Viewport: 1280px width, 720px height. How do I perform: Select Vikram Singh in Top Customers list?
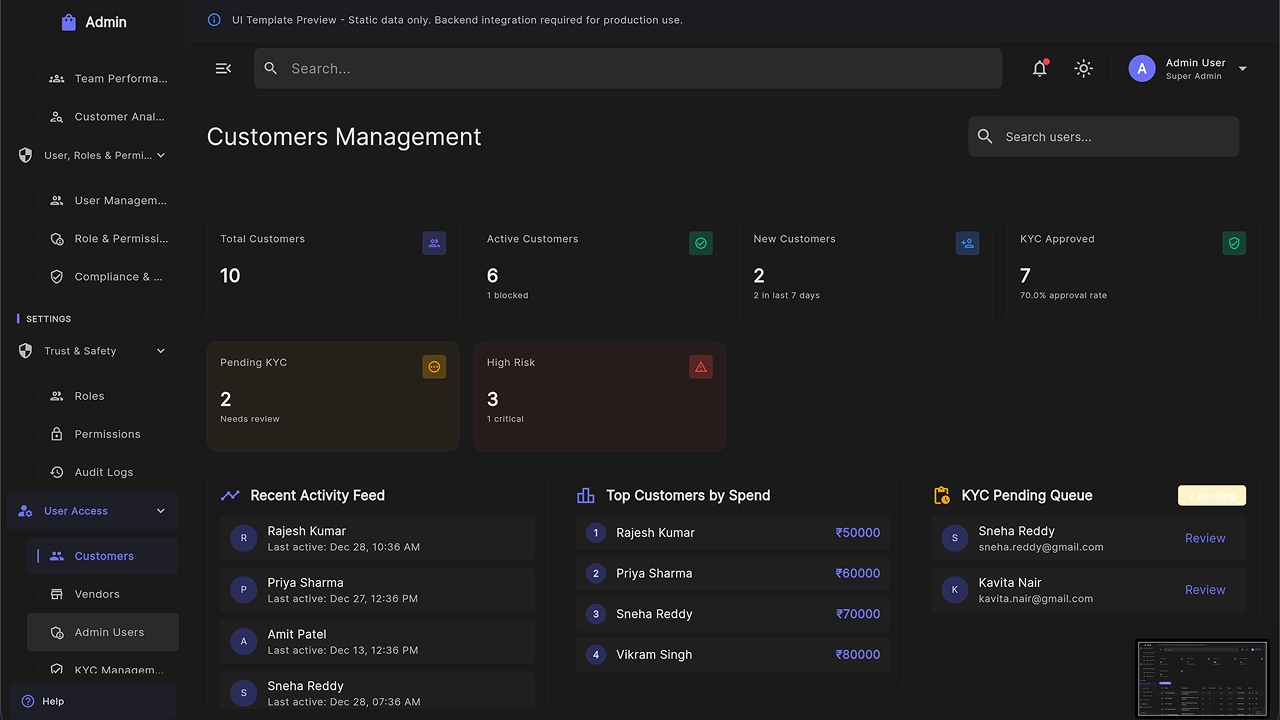(733, 655)
